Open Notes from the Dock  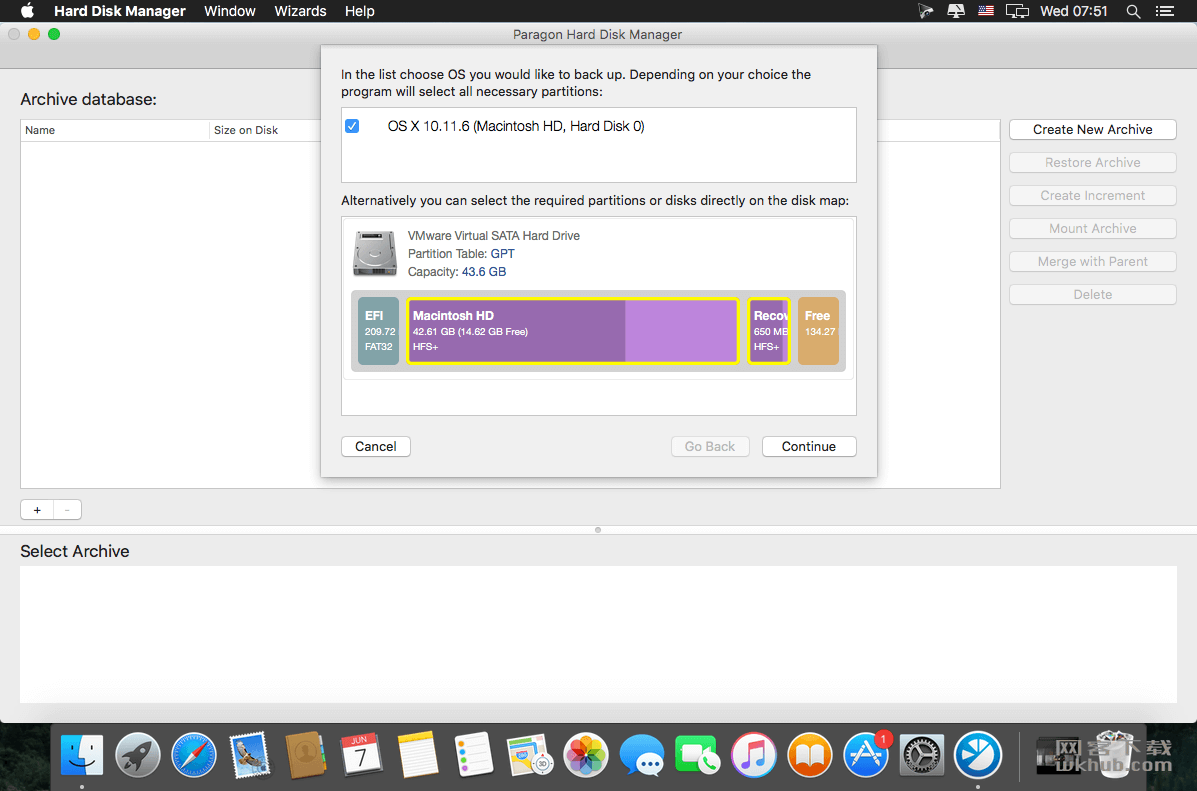418,755
